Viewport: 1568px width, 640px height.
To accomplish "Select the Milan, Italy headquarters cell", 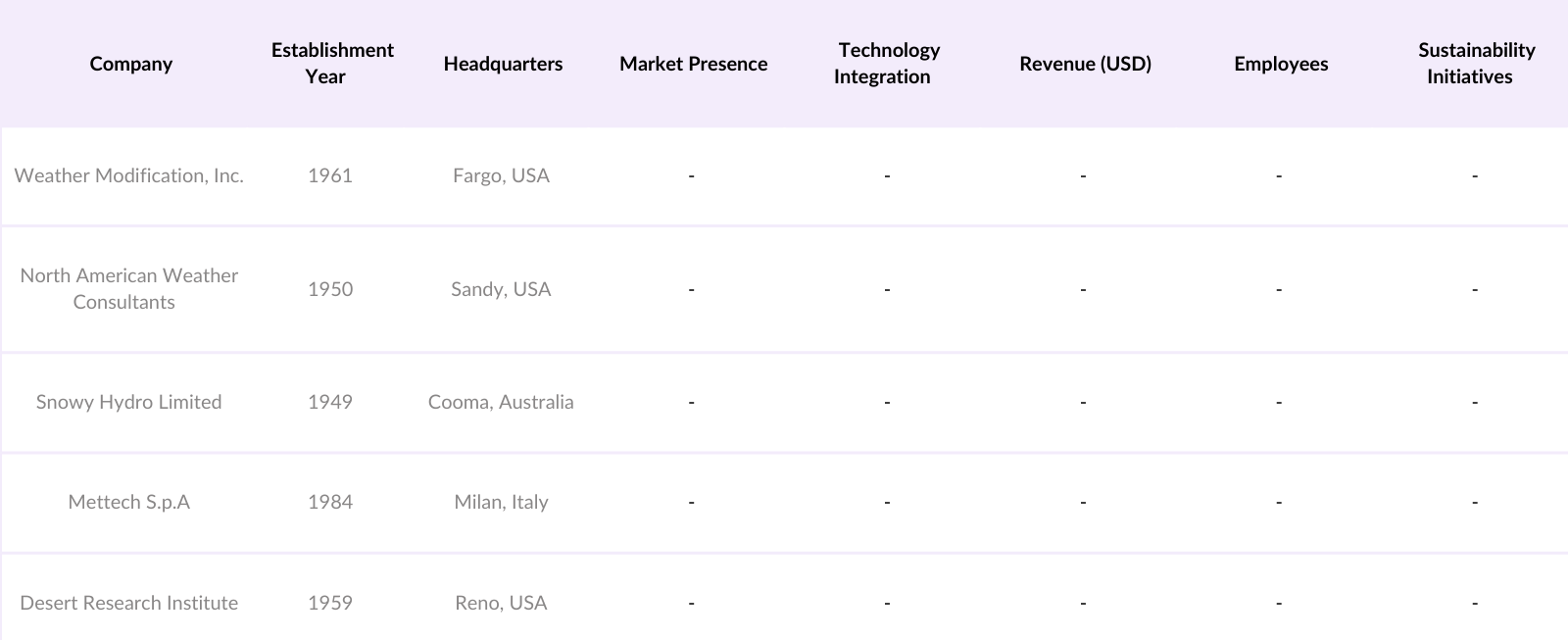I will pos(501,502).
